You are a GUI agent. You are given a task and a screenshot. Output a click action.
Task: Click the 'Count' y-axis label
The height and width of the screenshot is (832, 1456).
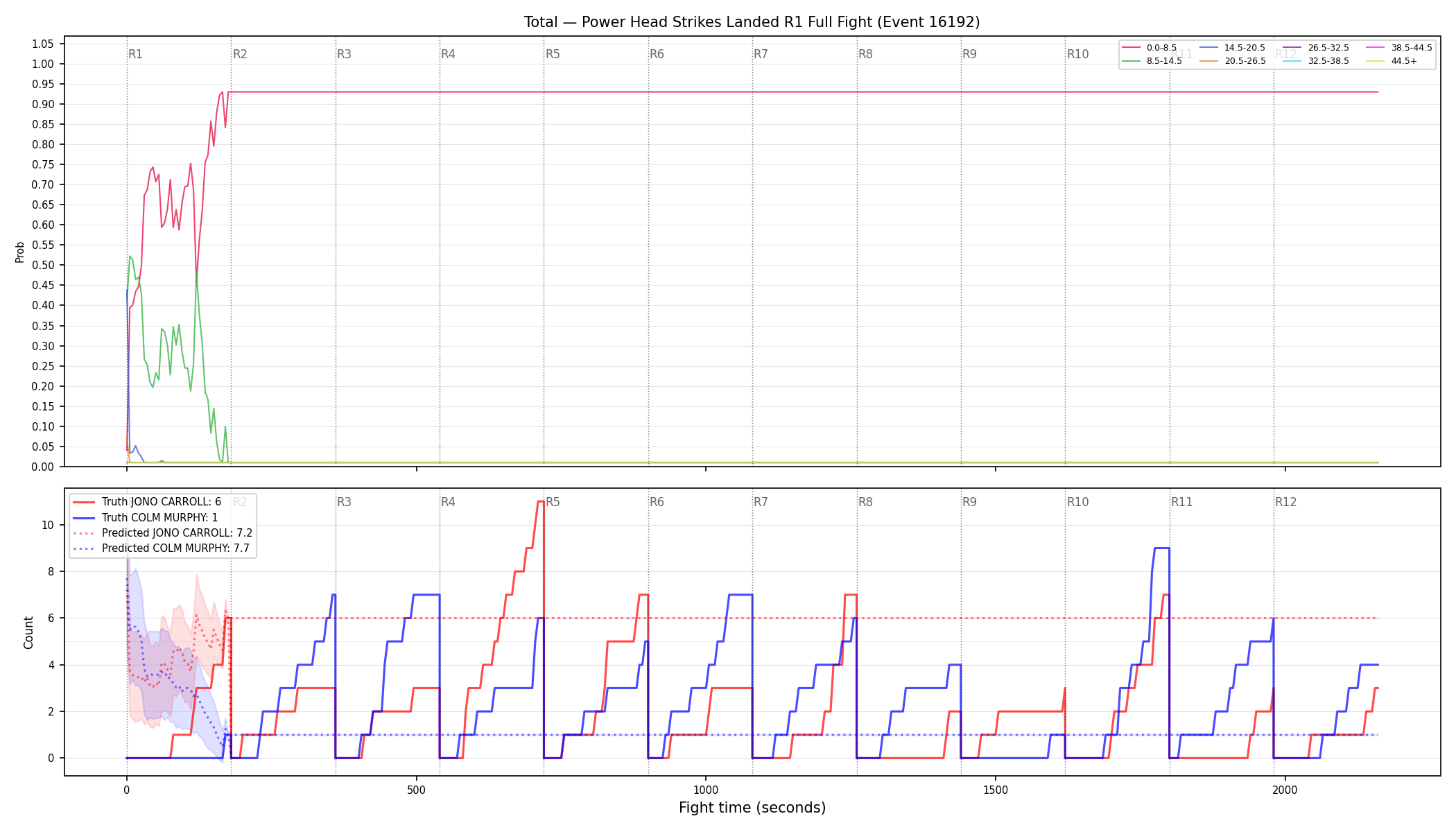28,632
